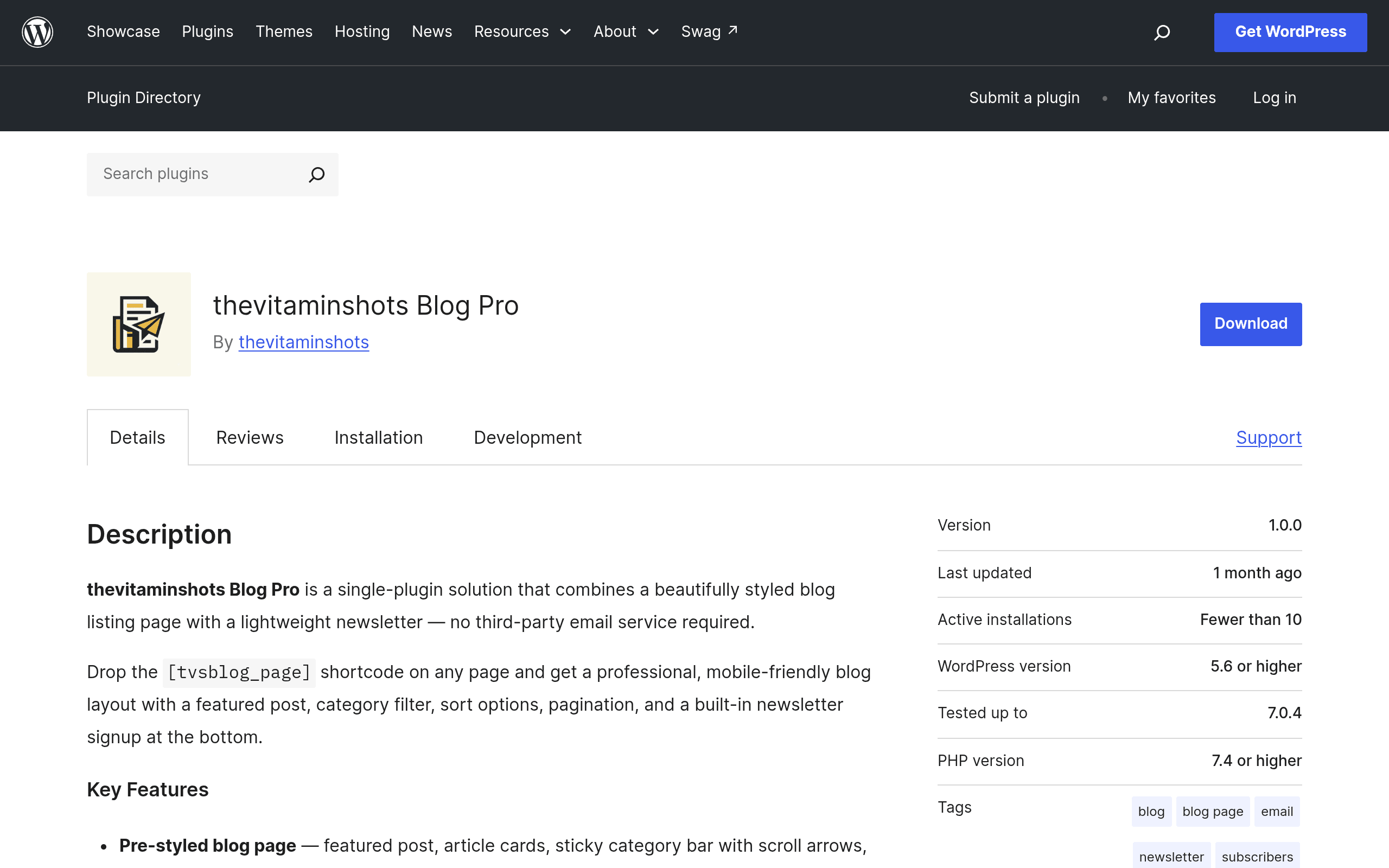
Task: Open the Plugin Directory link
Action: [x=144, y=98]
